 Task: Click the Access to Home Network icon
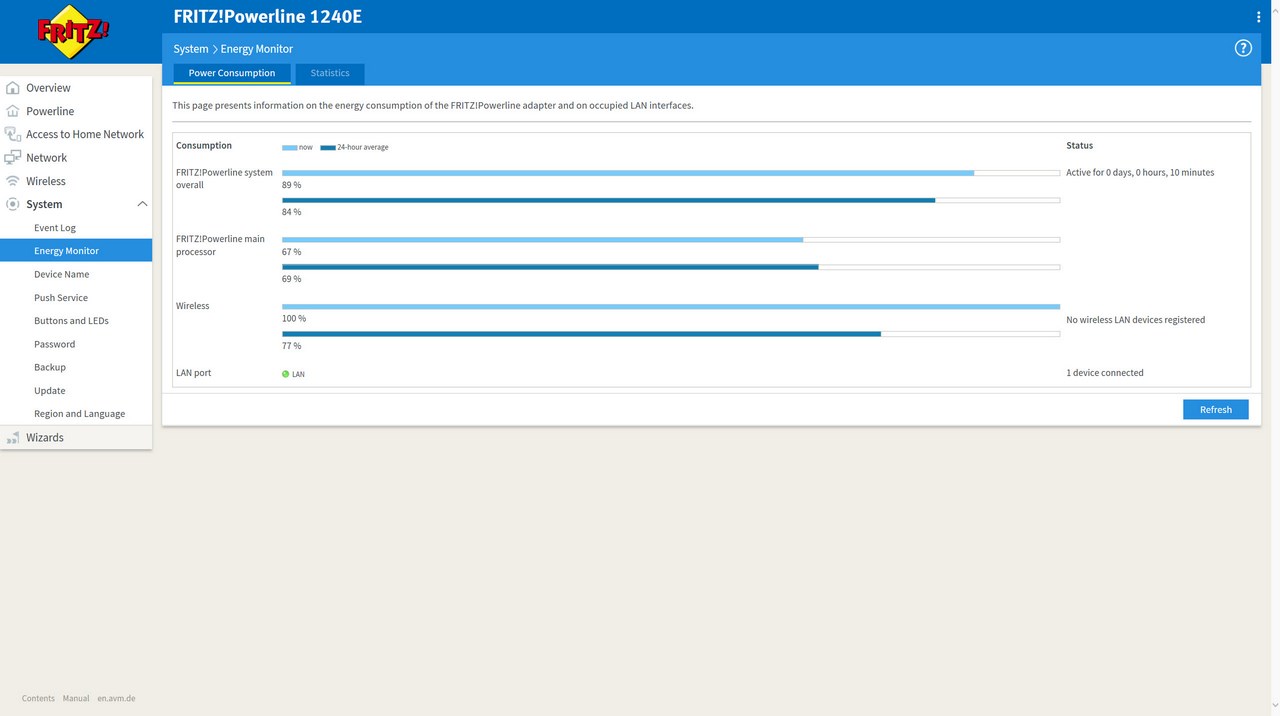click(12, 134)
